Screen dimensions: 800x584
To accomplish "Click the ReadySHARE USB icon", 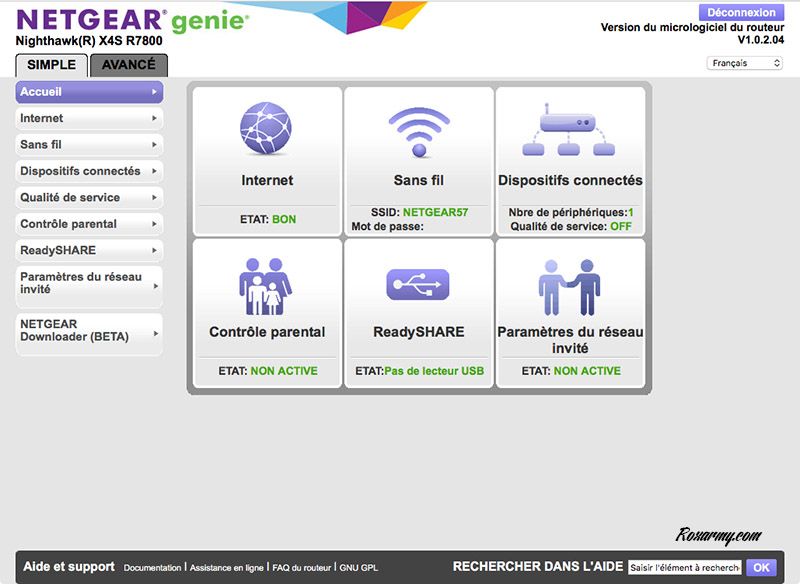I will [x=418, y=285].
